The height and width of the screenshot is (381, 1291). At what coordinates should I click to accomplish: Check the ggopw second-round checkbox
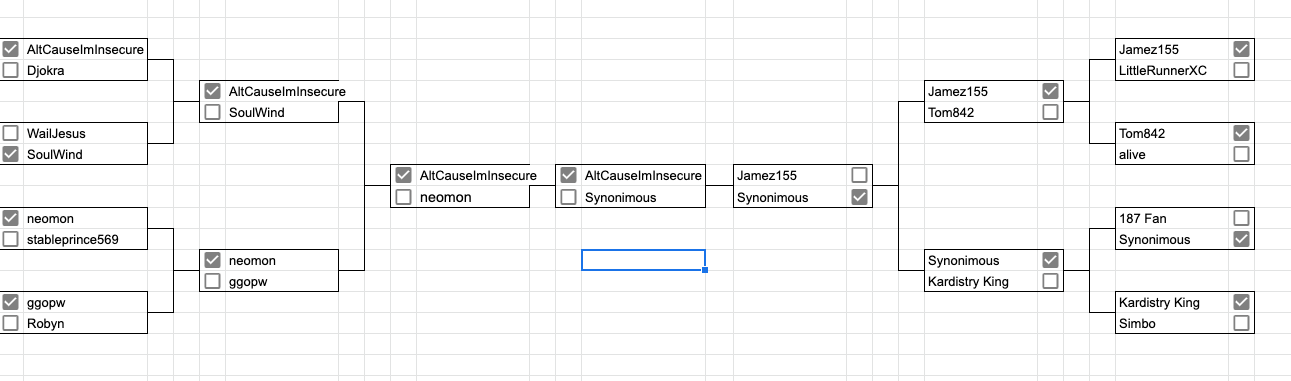[212, 281]
